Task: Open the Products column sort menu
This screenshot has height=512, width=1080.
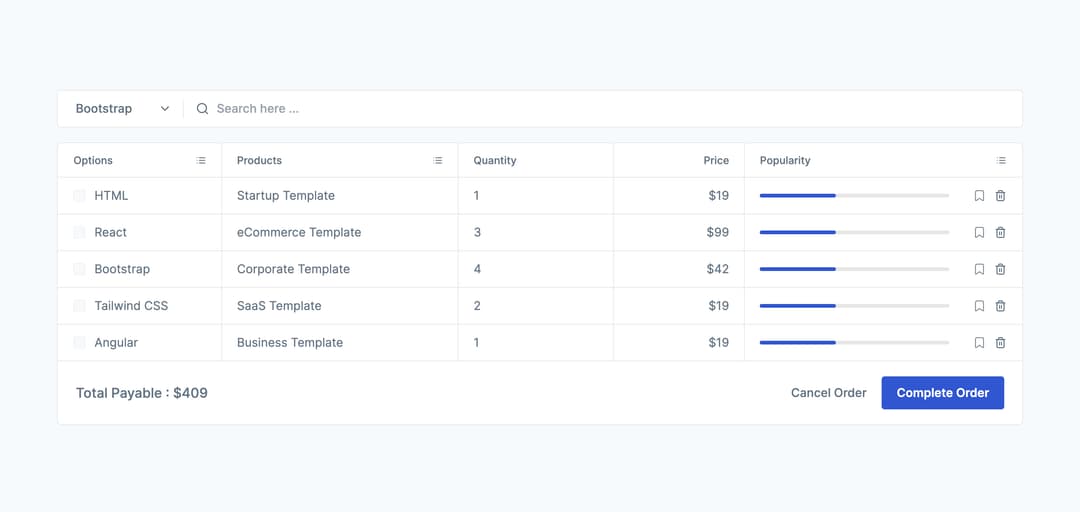Action: [x=437, y=161]
